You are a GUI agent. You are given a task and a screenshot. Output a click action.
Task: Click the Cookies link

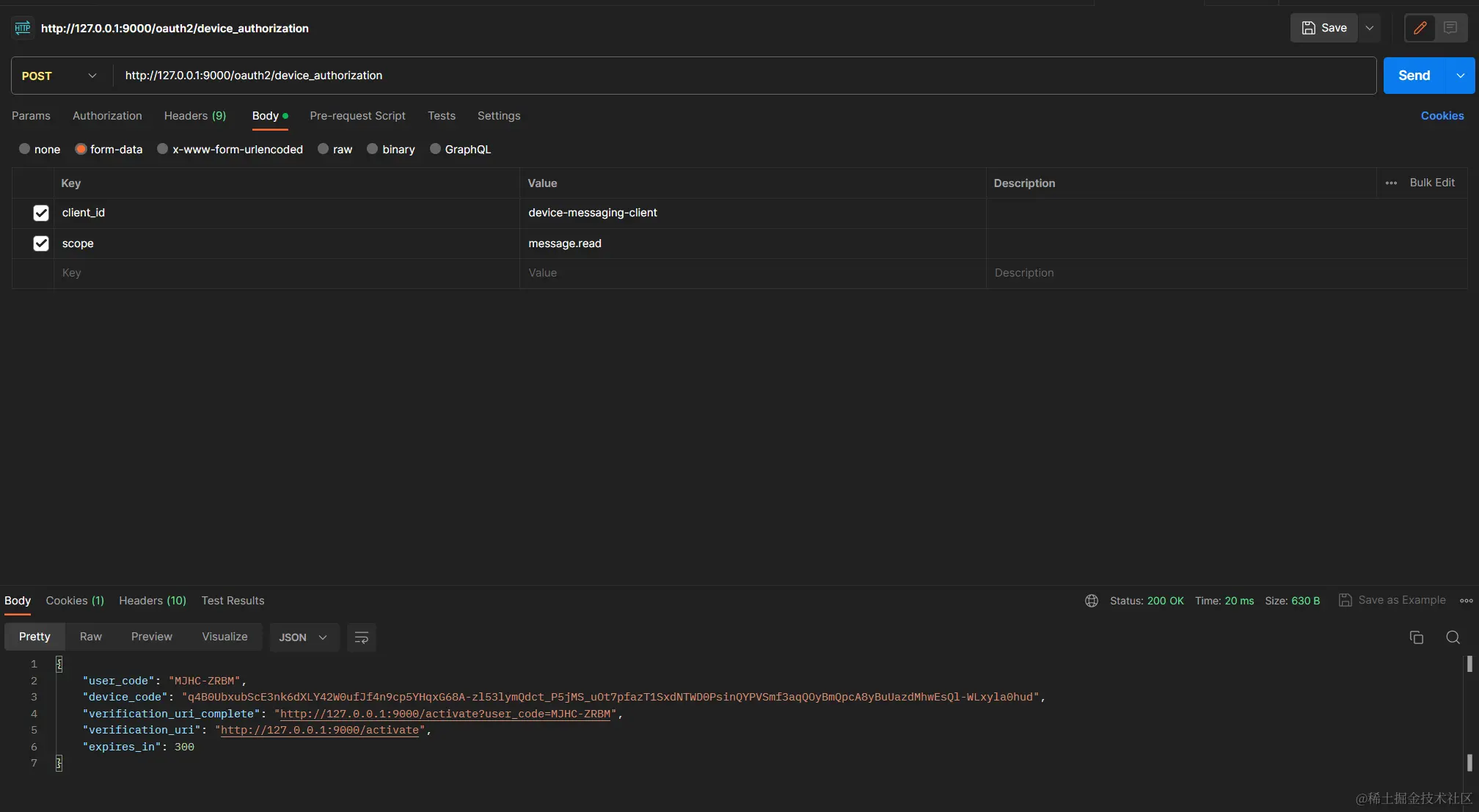[x=1442, y=116]
